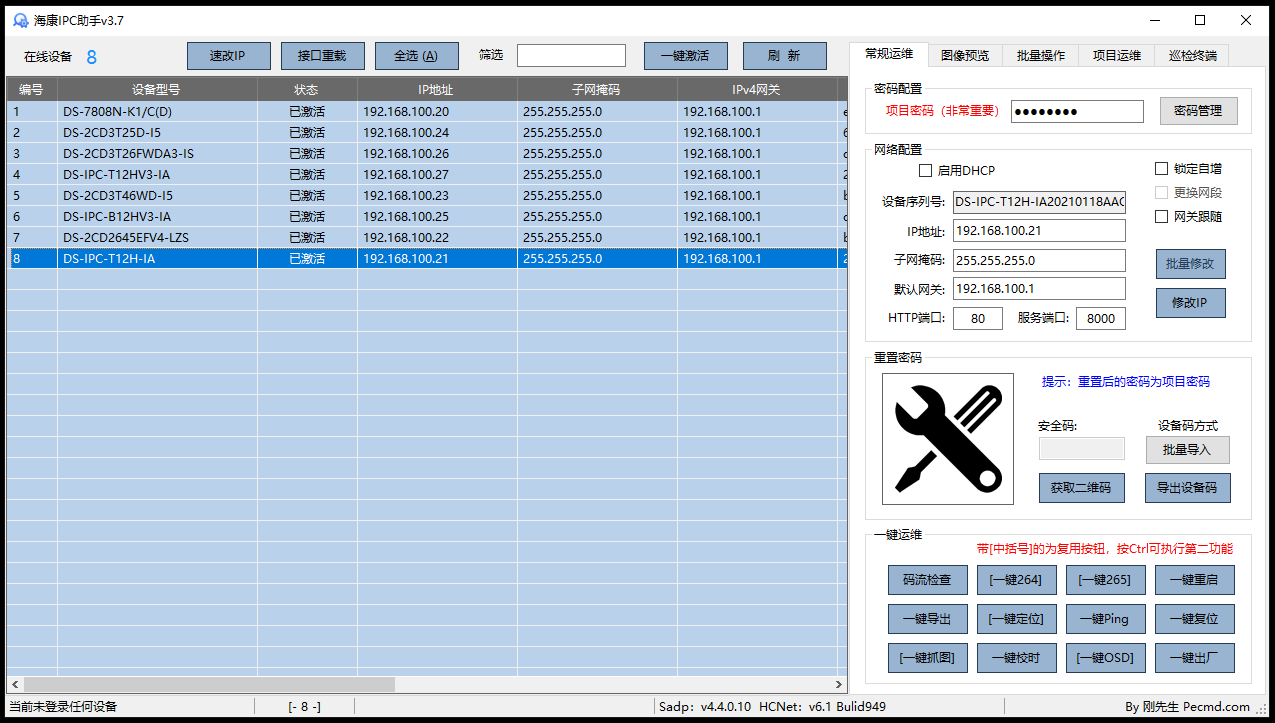Click the IP地址 input field
1275x723 pixels.
[x=1039, y=231]
